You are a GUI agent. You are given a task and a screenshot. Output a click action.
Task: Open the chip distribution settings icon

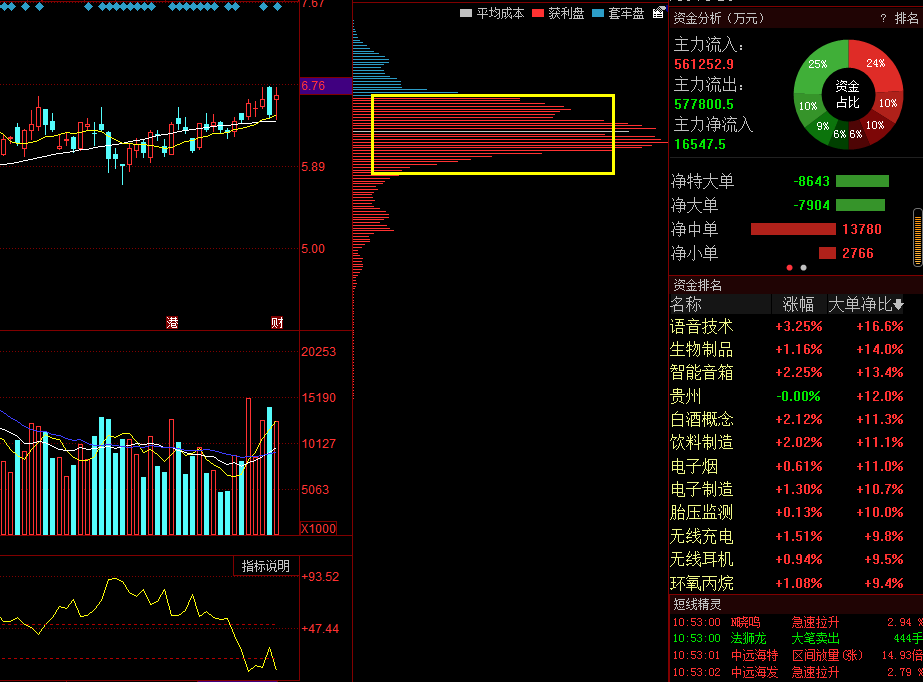(x=659, y=12)
